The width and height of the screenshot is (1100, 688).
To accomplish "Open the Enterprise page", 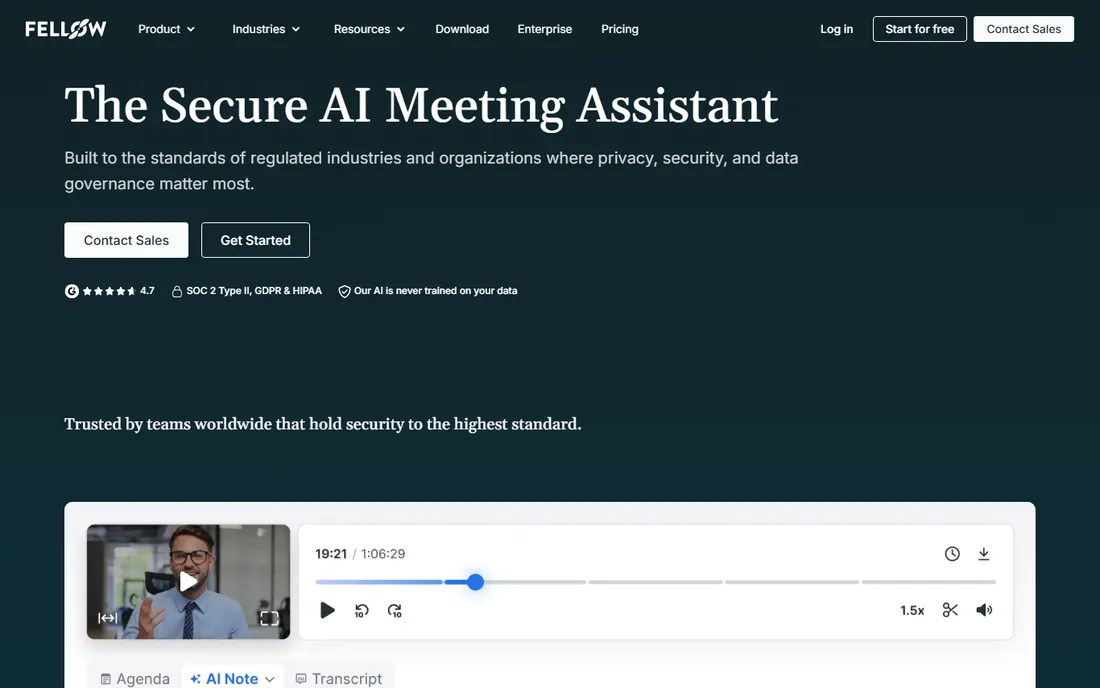I will 544,29.
